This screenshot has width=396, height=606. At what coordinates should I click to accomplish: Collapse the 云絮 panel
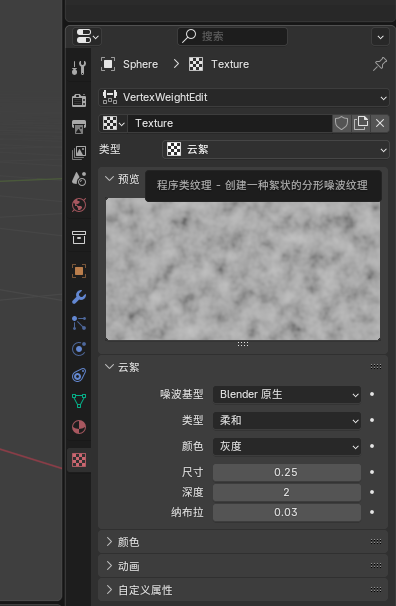point(109,367)
